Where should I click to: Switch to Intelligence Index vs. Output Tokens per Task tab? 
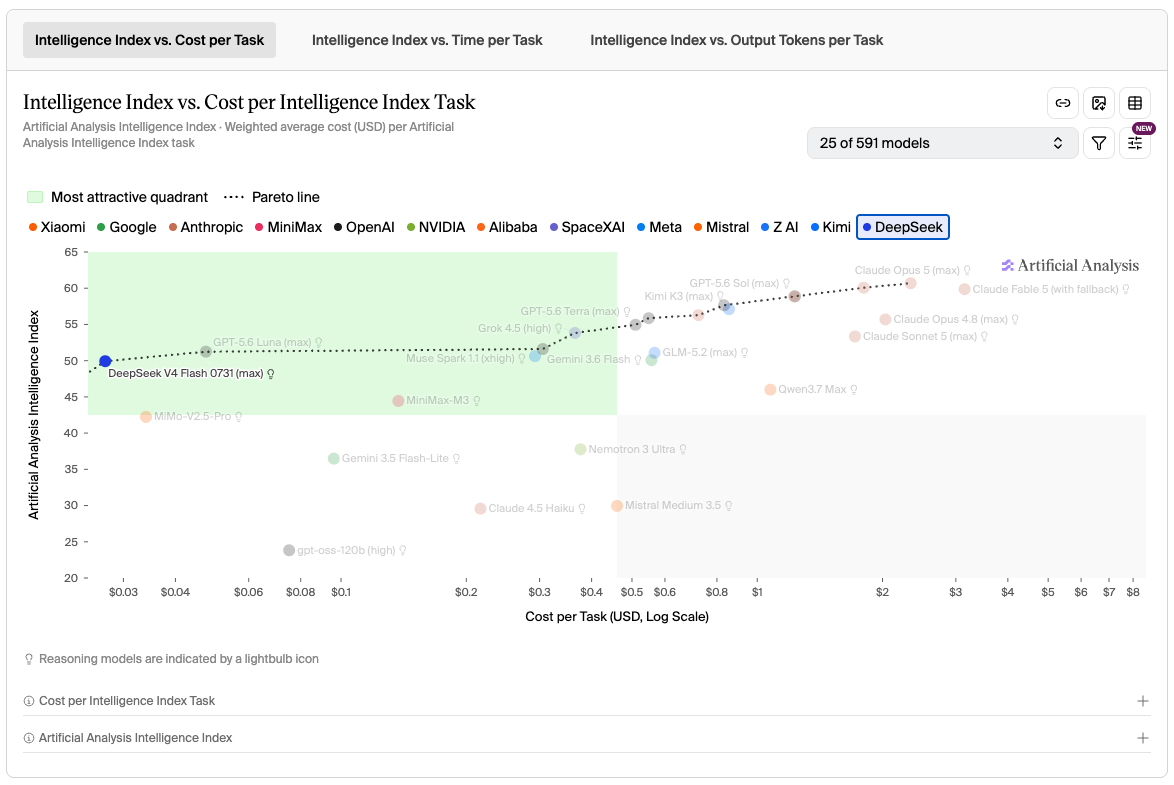(736, 40)
